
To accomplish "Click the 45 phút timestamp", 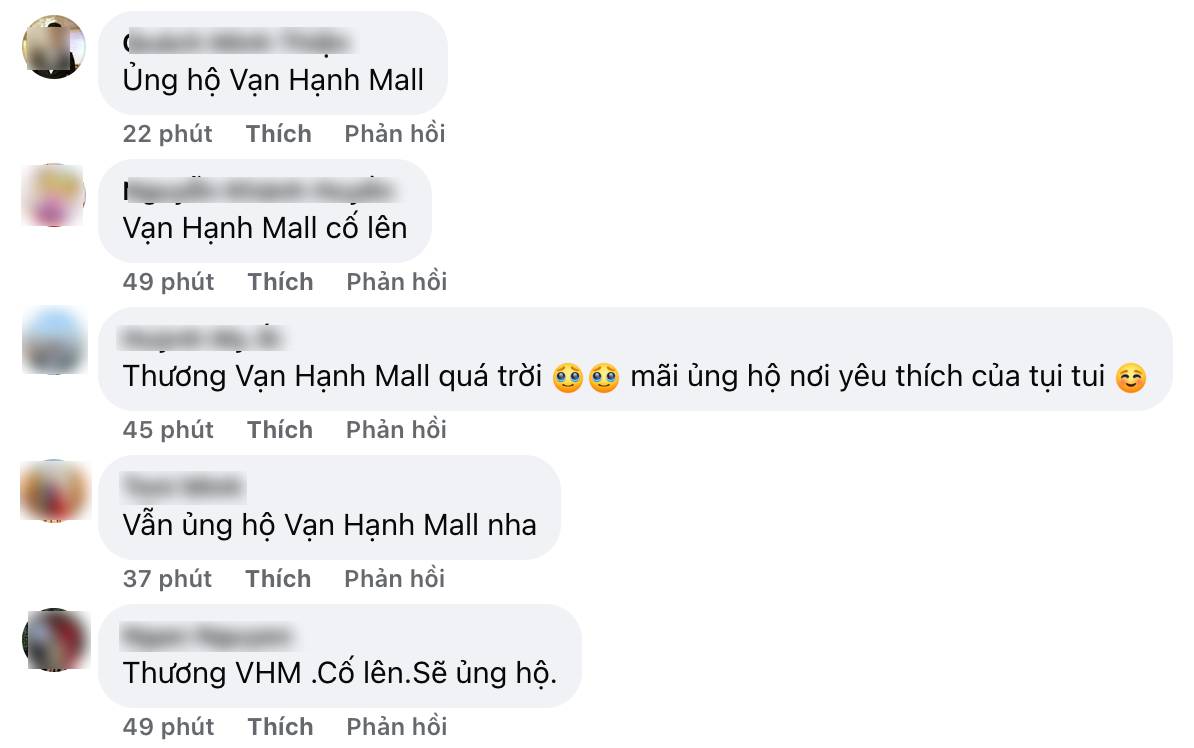I will pyautogui.click(x=168, y=430).
